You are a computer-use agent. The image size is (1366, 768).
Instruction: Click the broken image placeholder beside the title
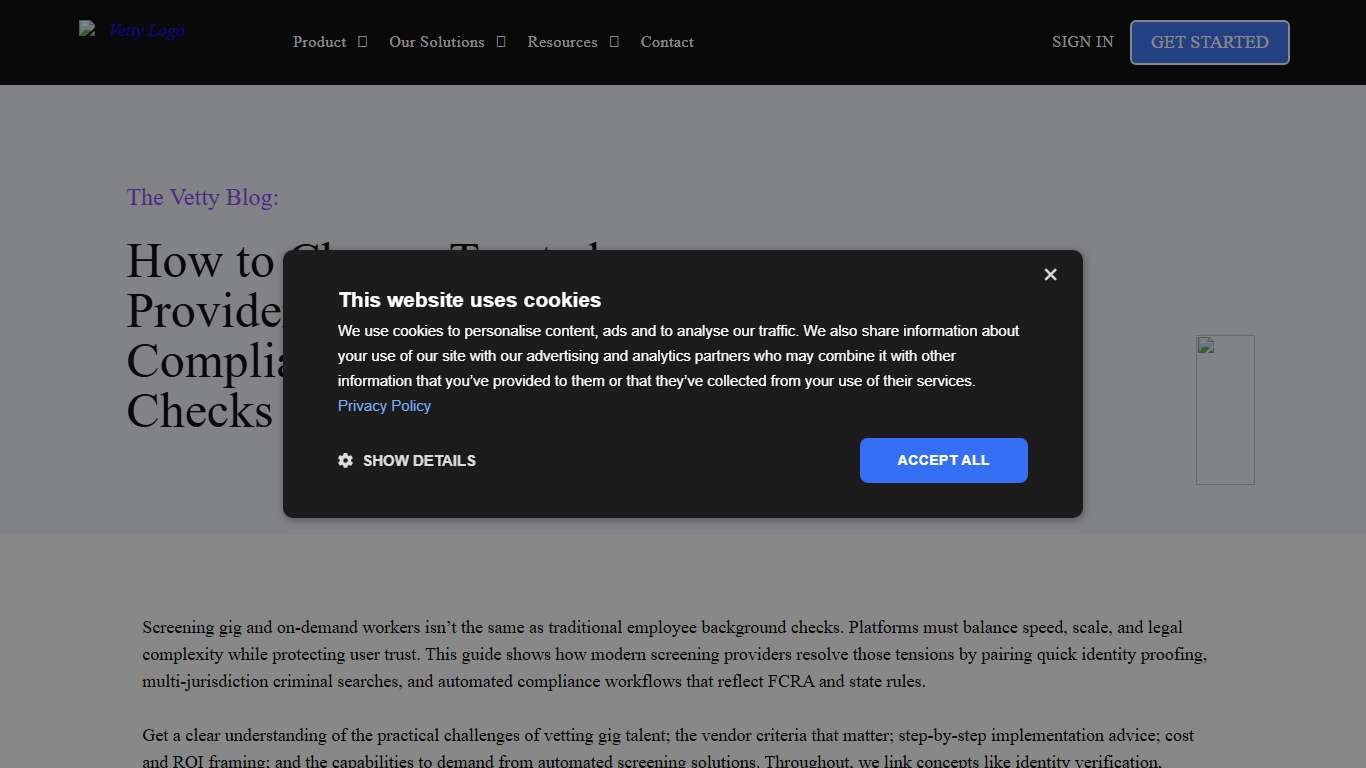coord(1225,410)
